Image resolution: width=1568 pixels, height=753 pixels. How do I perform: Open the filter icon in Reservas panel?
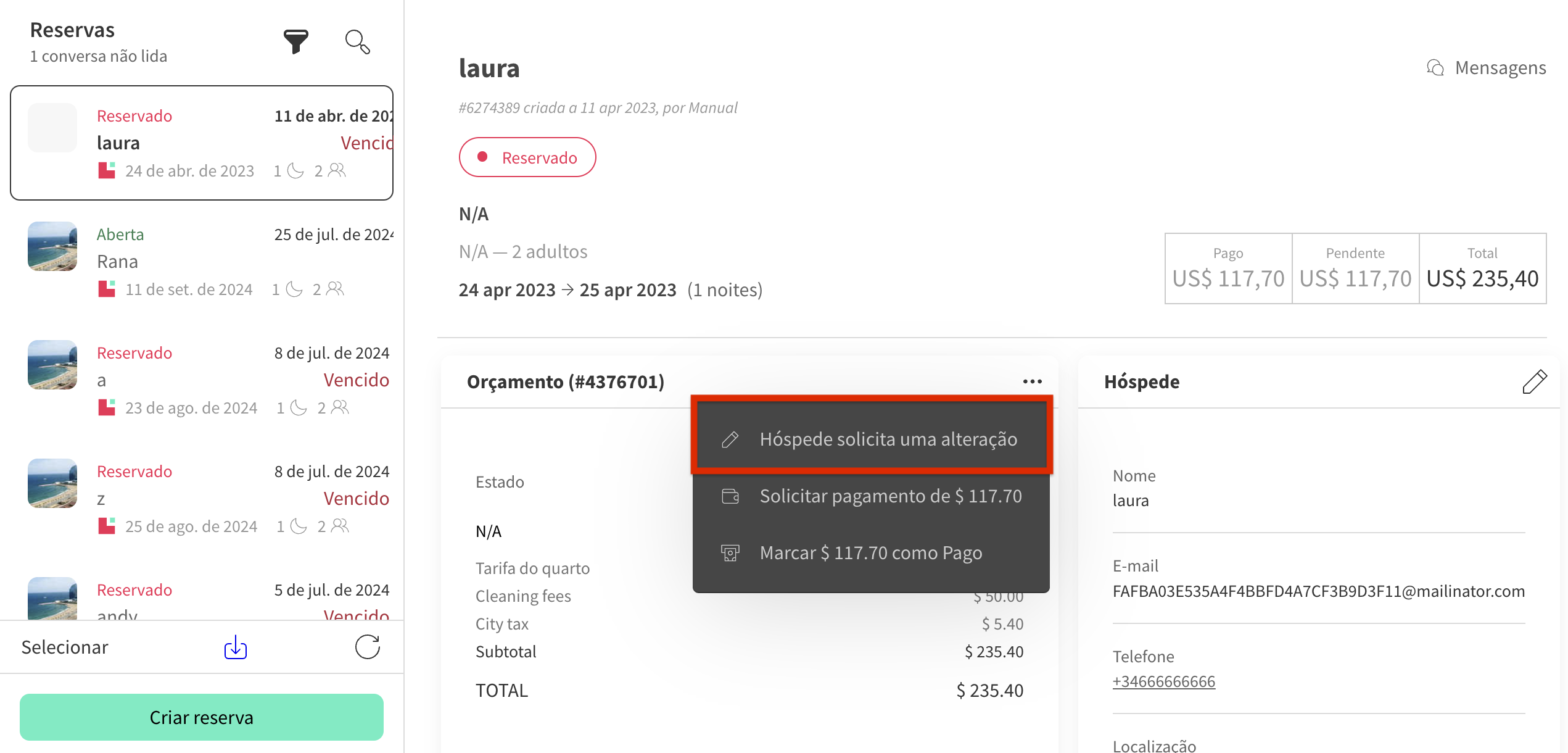tap(295, 41)
